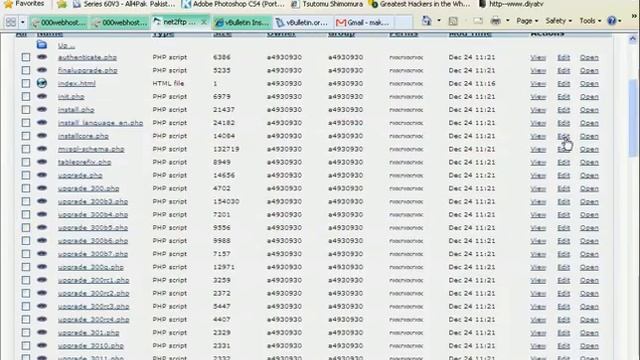Viewport: 640px width, 360px height.
Task: Open the Quick Tabs grid icon
Action: tap(11, 22)
